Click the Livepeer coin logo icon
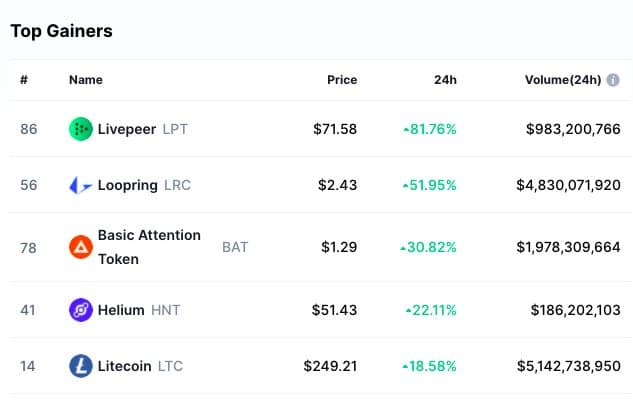 [x=81, y=129]
